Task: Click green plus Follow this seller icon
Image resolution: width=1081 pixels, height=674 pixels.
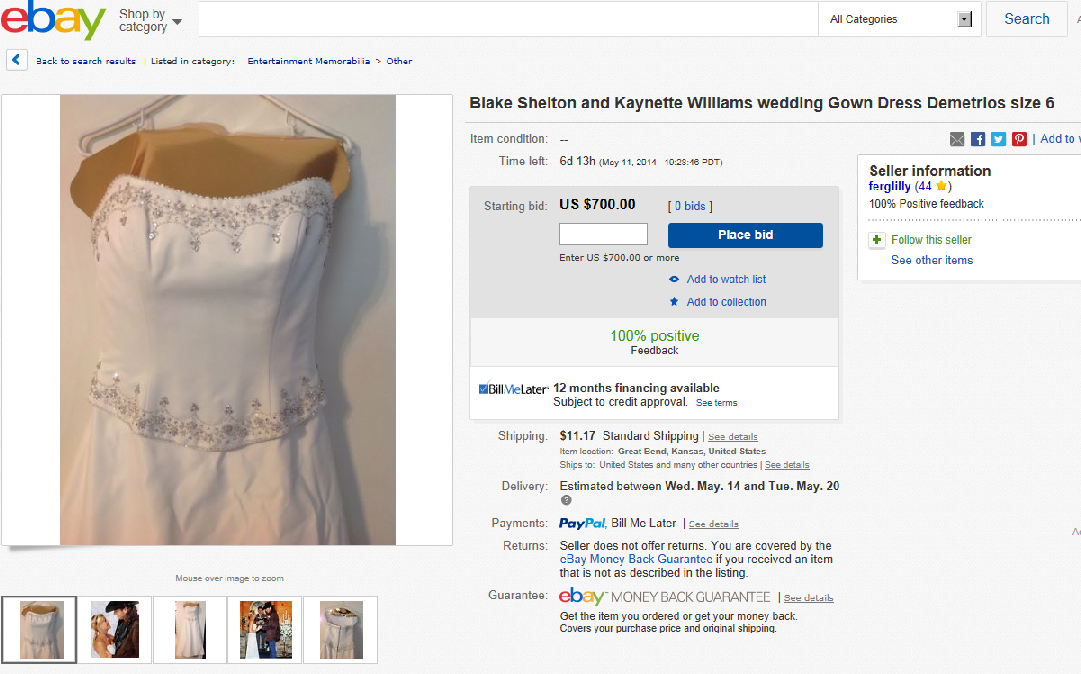Action: click(876, 240)
